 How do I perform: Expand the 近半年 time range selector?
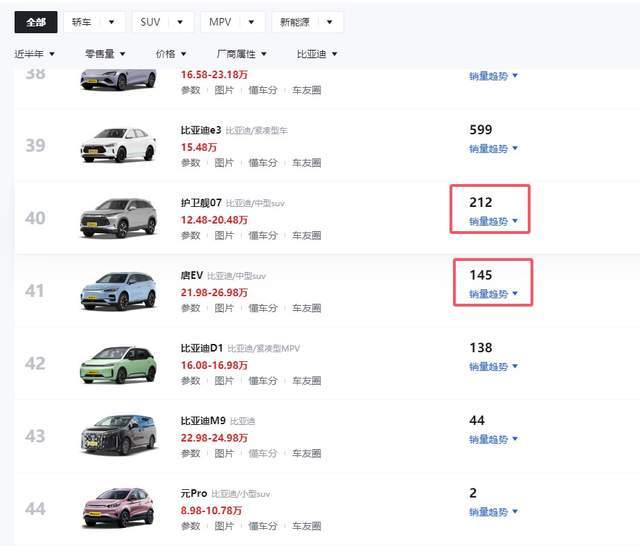click(35, 54)
